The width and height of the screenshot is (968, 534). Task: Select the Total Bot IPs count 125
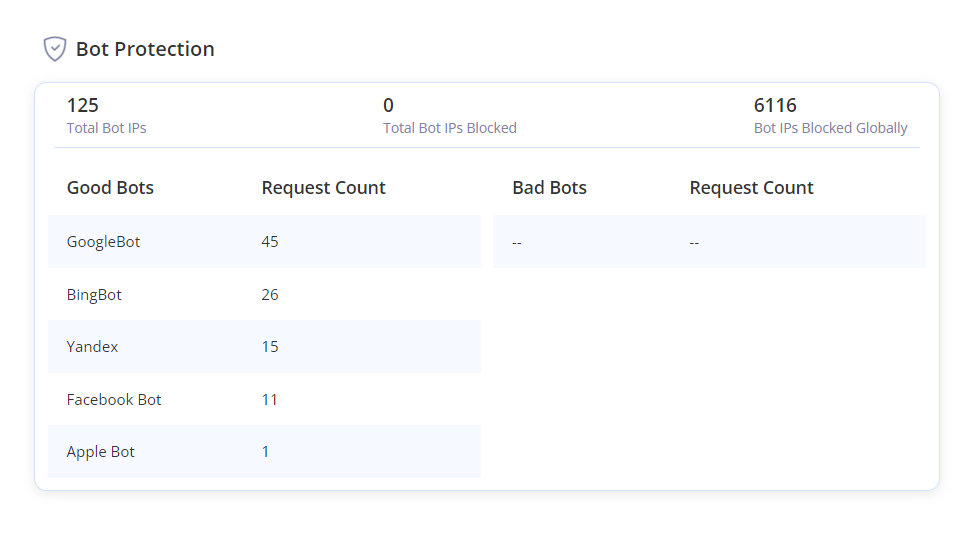click(83, 105)
